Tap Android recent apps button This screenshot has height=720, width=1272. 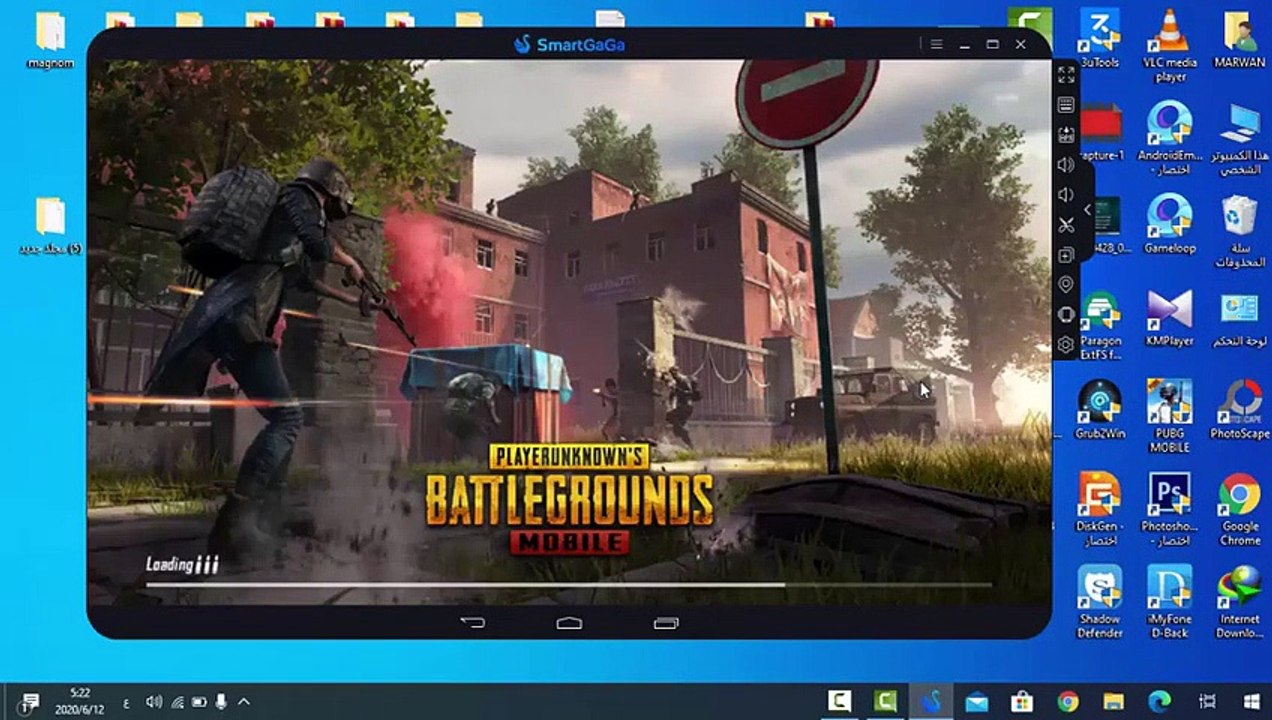click(x=666, y=623)
